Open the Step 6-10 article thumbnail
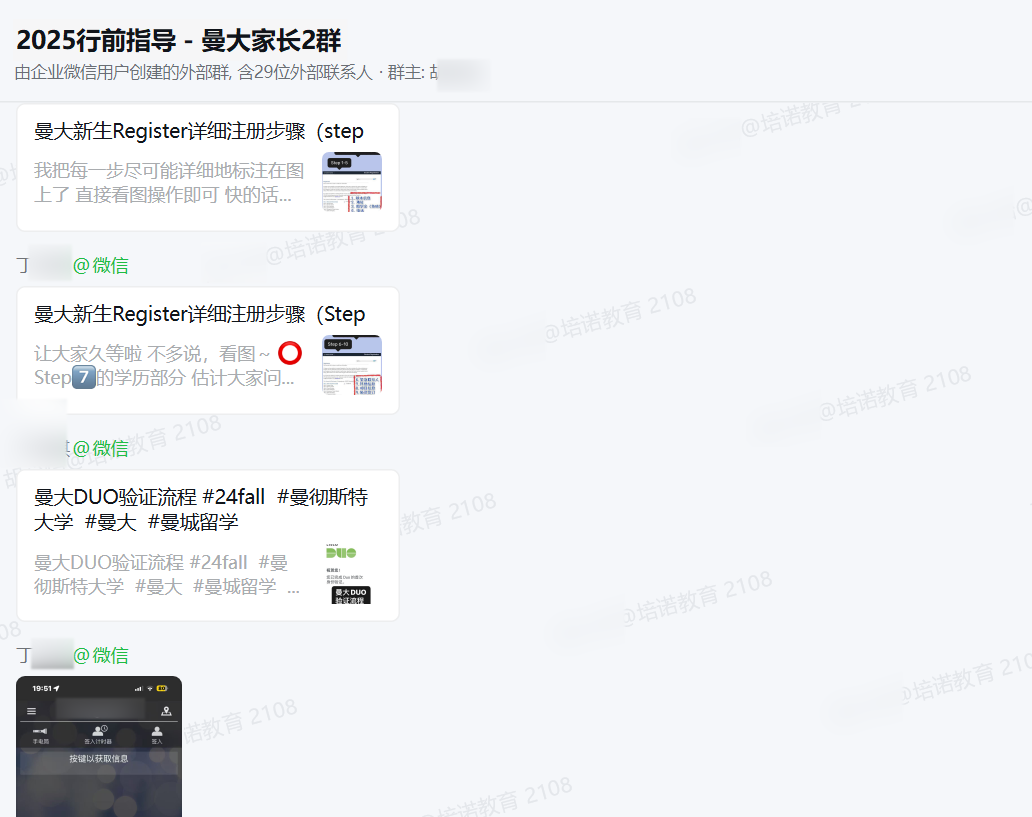Screen dimensions: 1032x817 tap(351, 365)
